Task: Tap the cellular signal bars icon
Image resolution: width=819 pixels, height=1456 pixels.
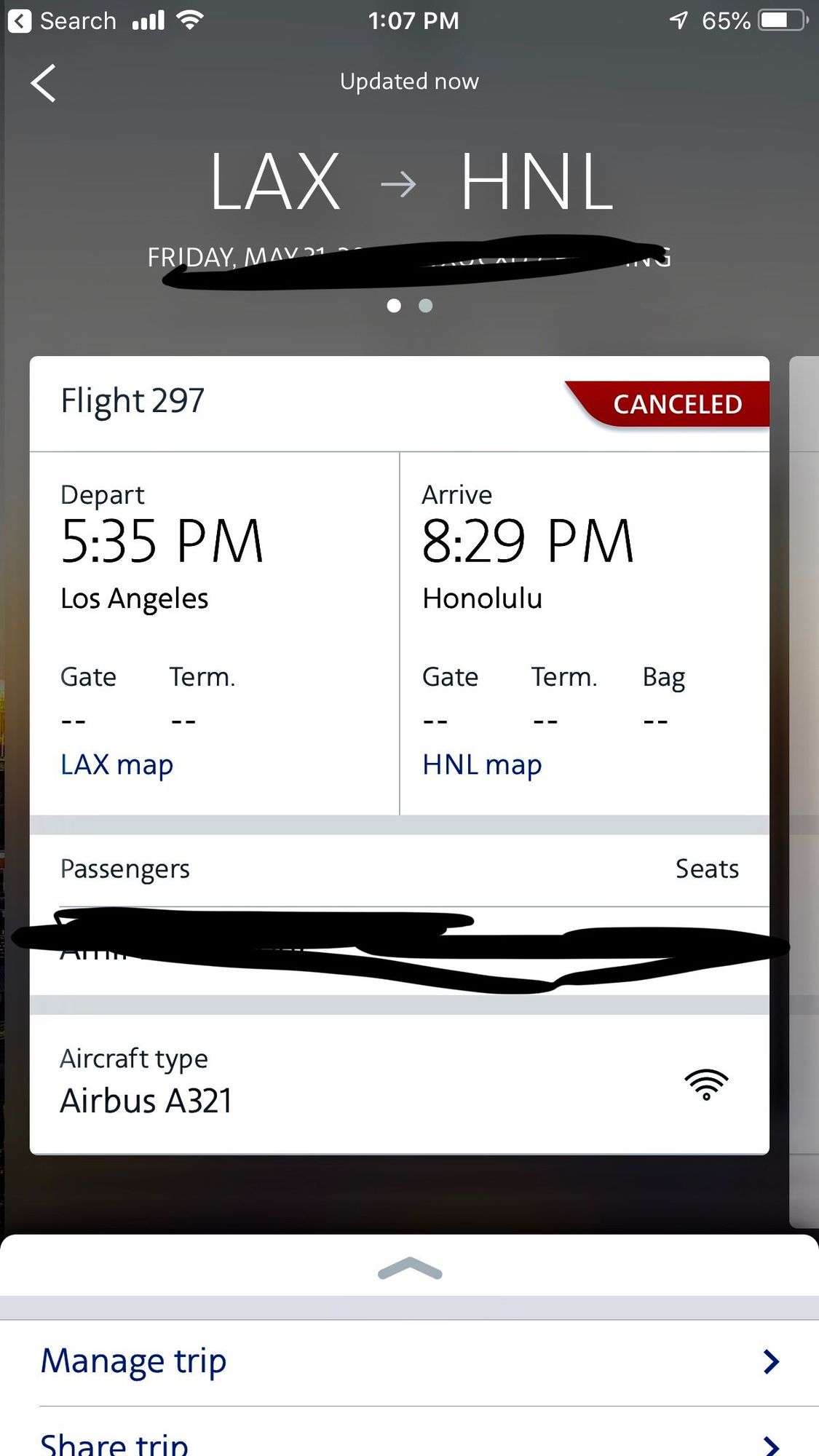Action: click(x=149, y=20)
